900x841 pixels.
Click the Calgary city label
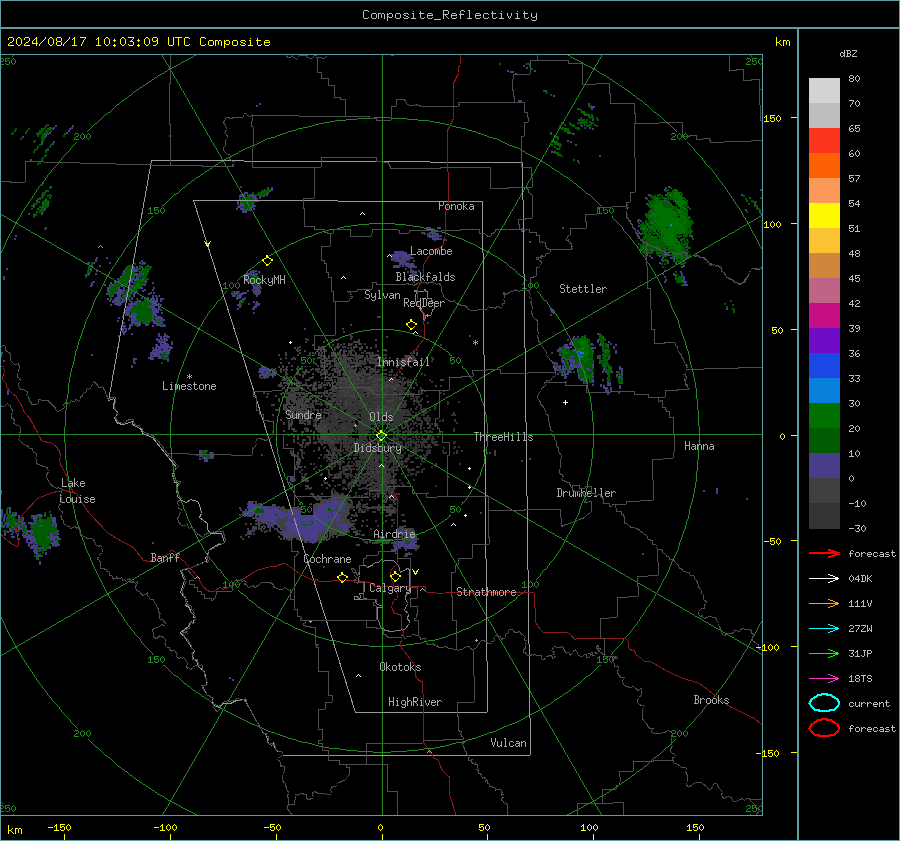pyautogui.click(x=390, y=588)
